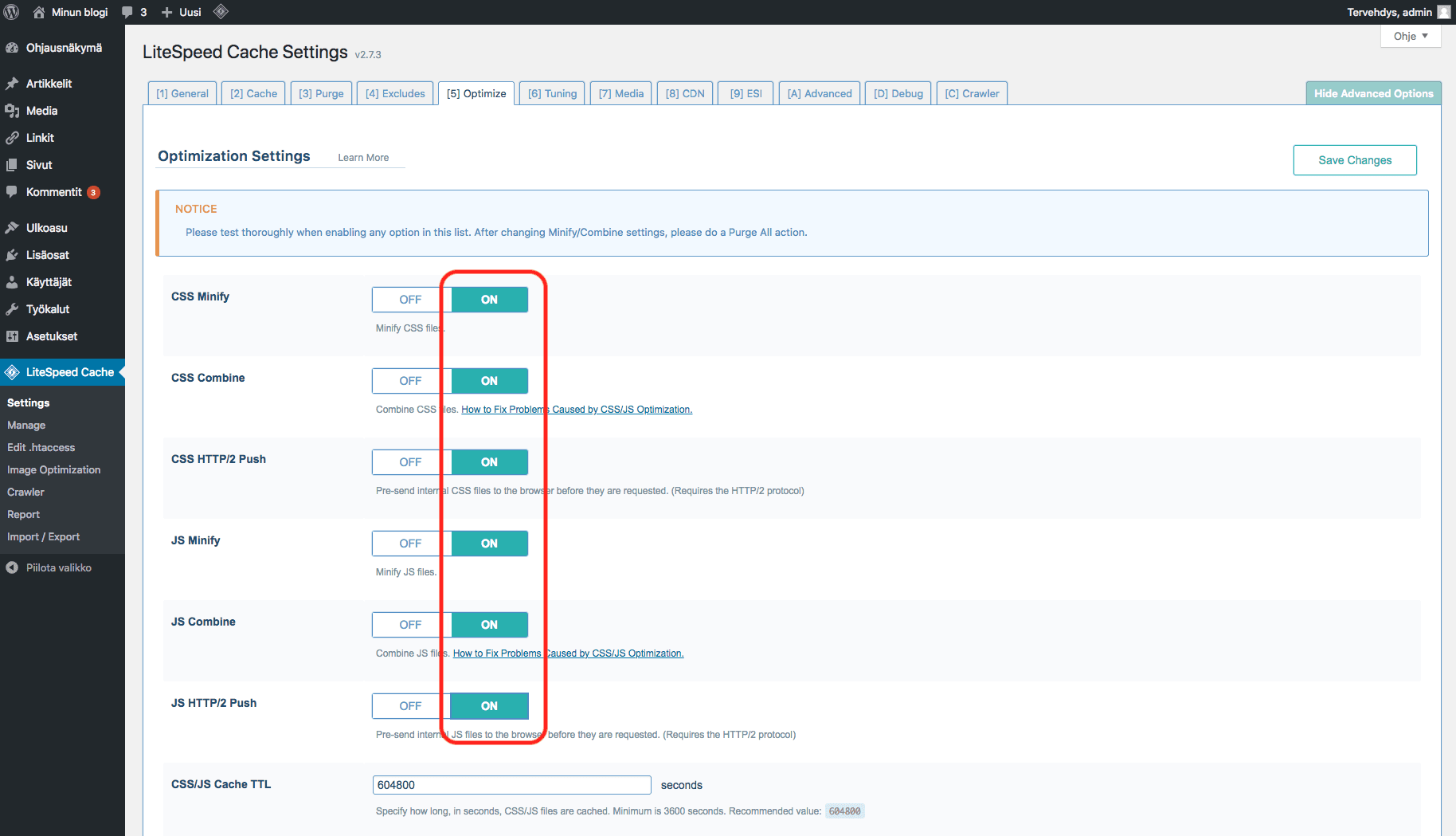Turn JS Combine ON
Image resolution: width=1456 pixels, height=836 pixels.
click(x=489, y=625)
